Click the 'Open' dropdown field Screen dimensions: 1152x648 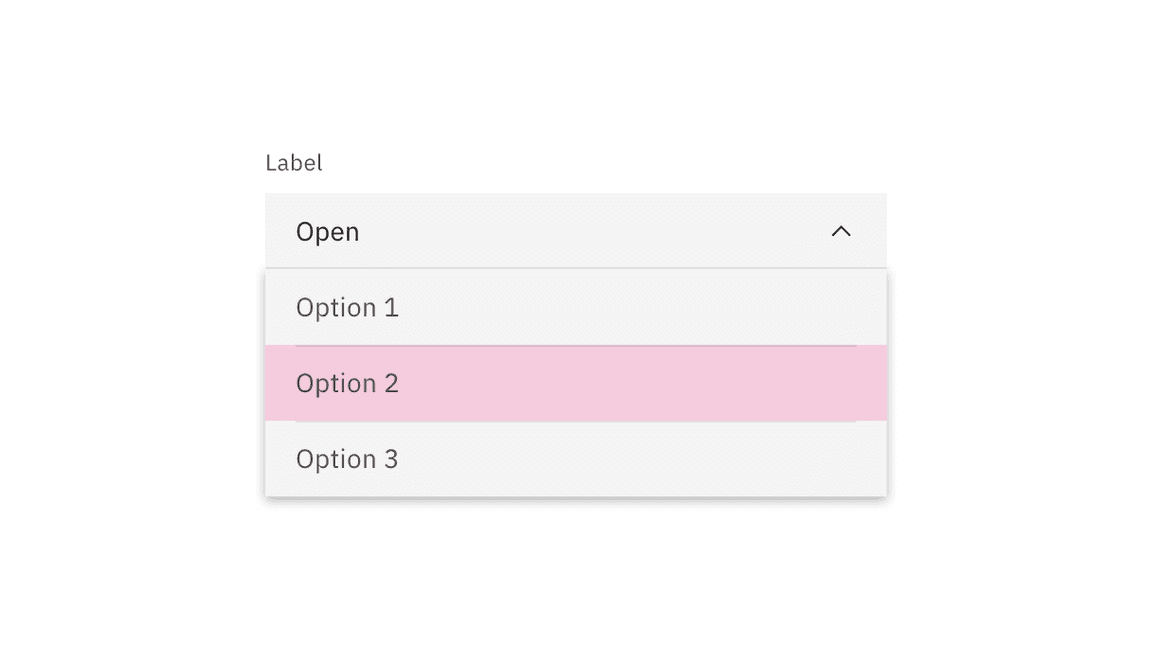[x=575, y=232]
